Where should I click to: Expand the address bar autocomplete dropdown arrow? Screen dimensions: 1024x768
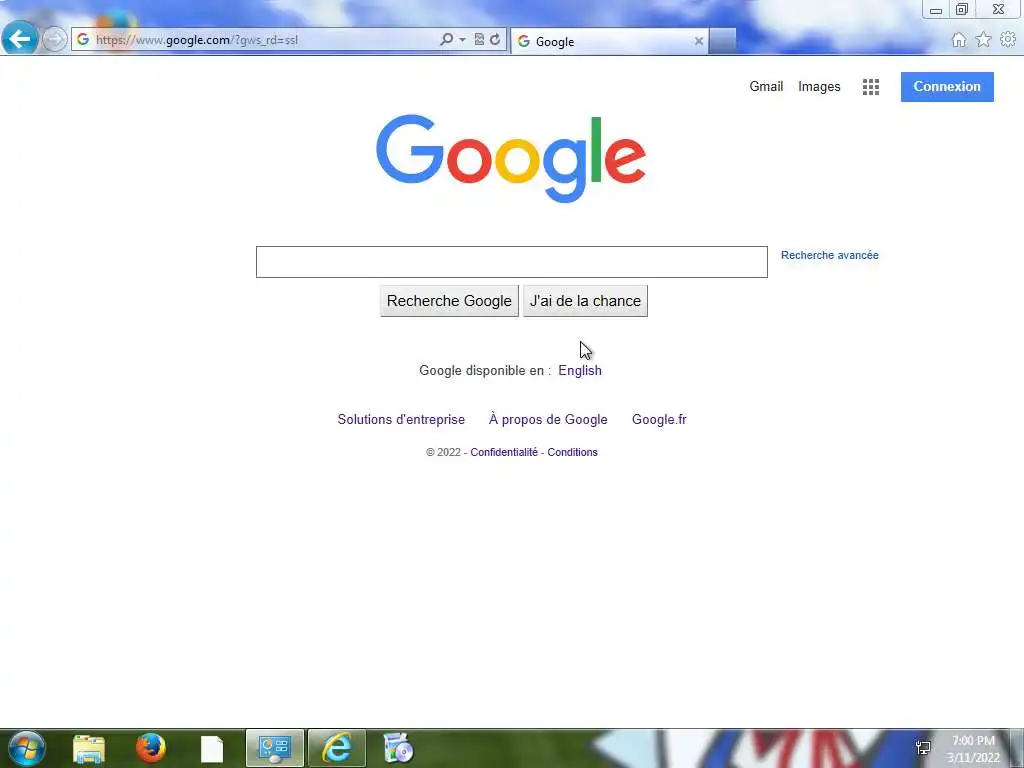coord(462,40)
